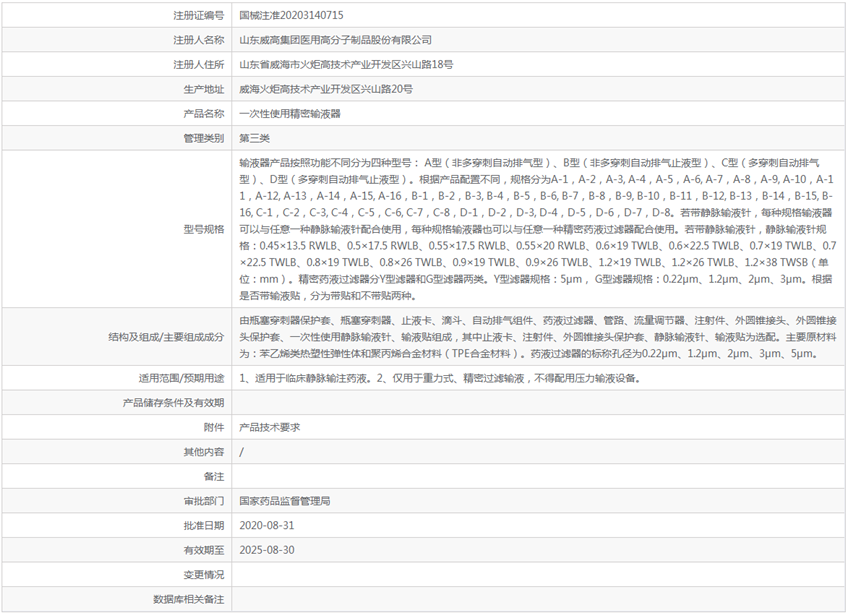Click the model specification paragraph starting '输液器产品按照功能不同'

pyautogui.click(x=538, y=229)
